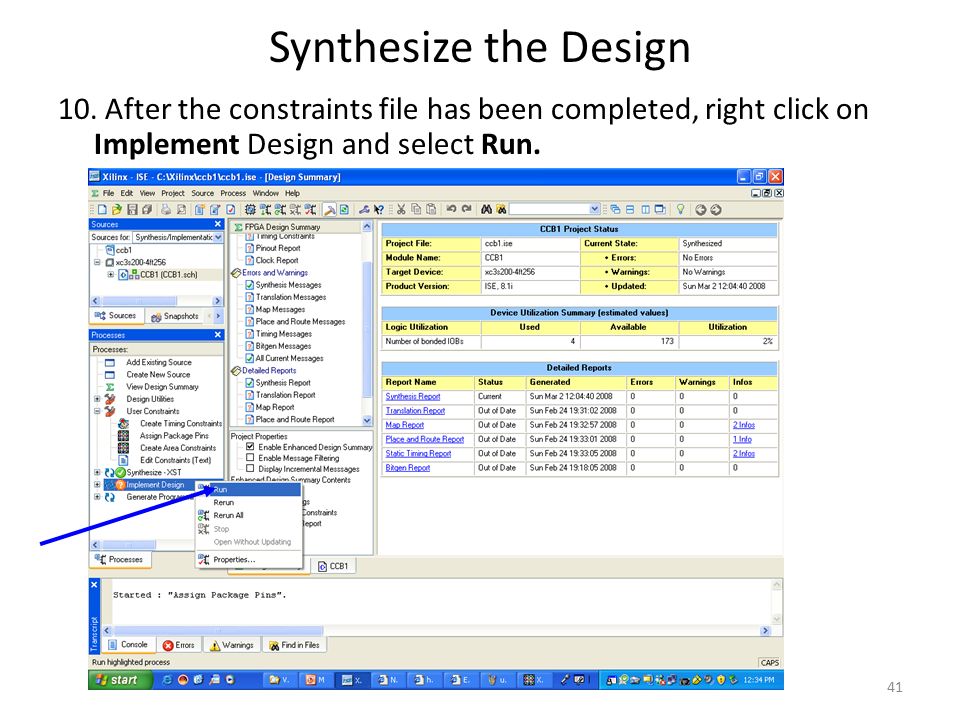Collapse the User Constraints process node

[97, 411]
